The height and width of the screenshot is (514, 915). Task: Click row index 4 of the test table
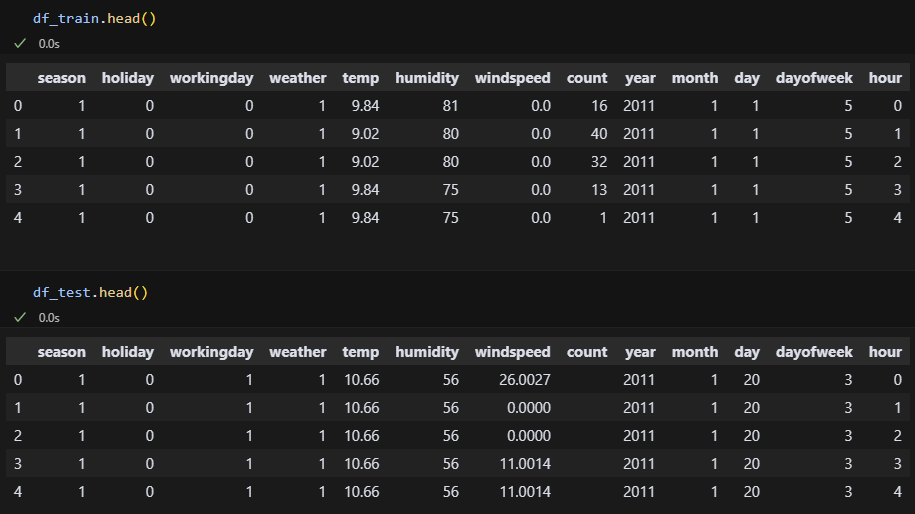point(18,492)
